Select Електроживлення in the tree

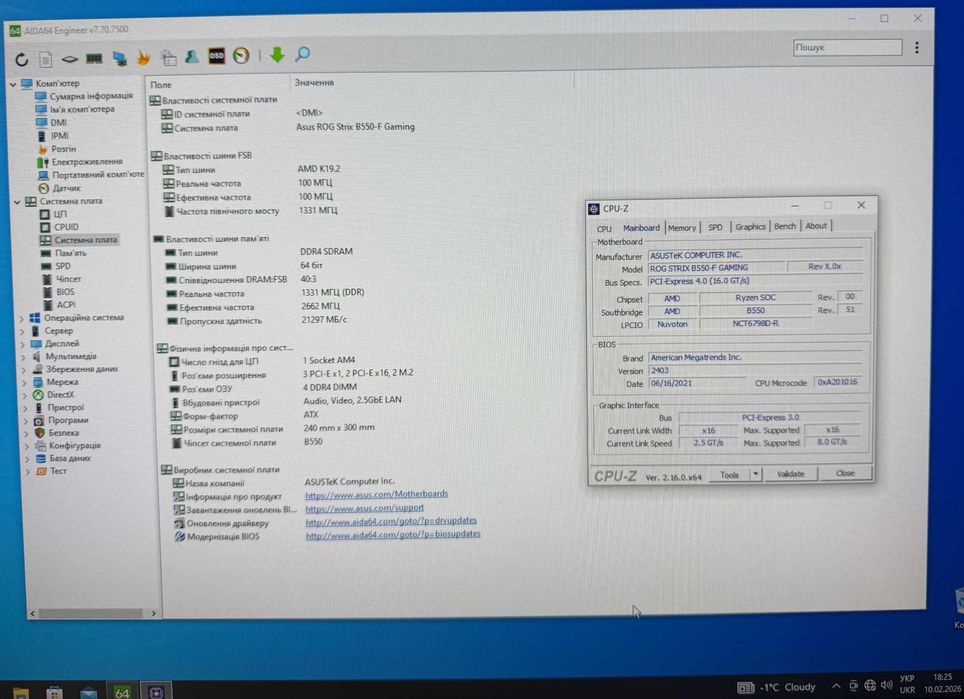point(87,162)
